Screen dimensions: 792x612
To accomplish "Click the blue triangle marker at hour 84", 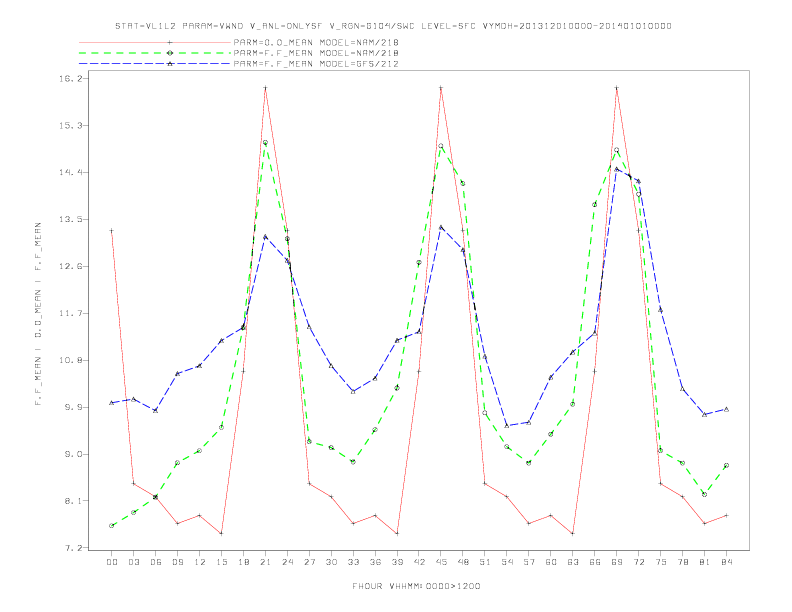I will click(726, 410).
